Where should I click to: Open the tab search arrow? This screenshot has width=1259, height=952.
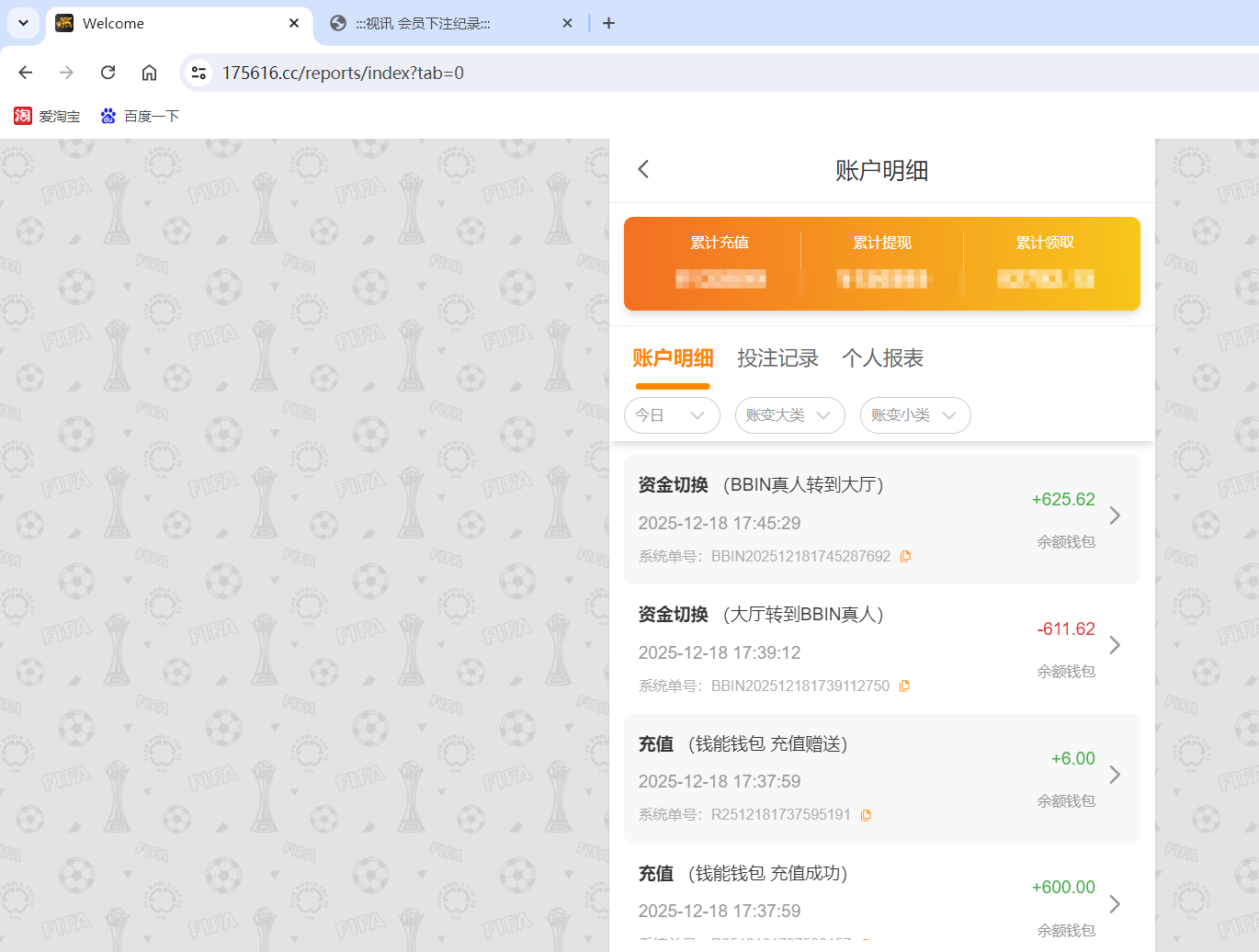(23, 23)
